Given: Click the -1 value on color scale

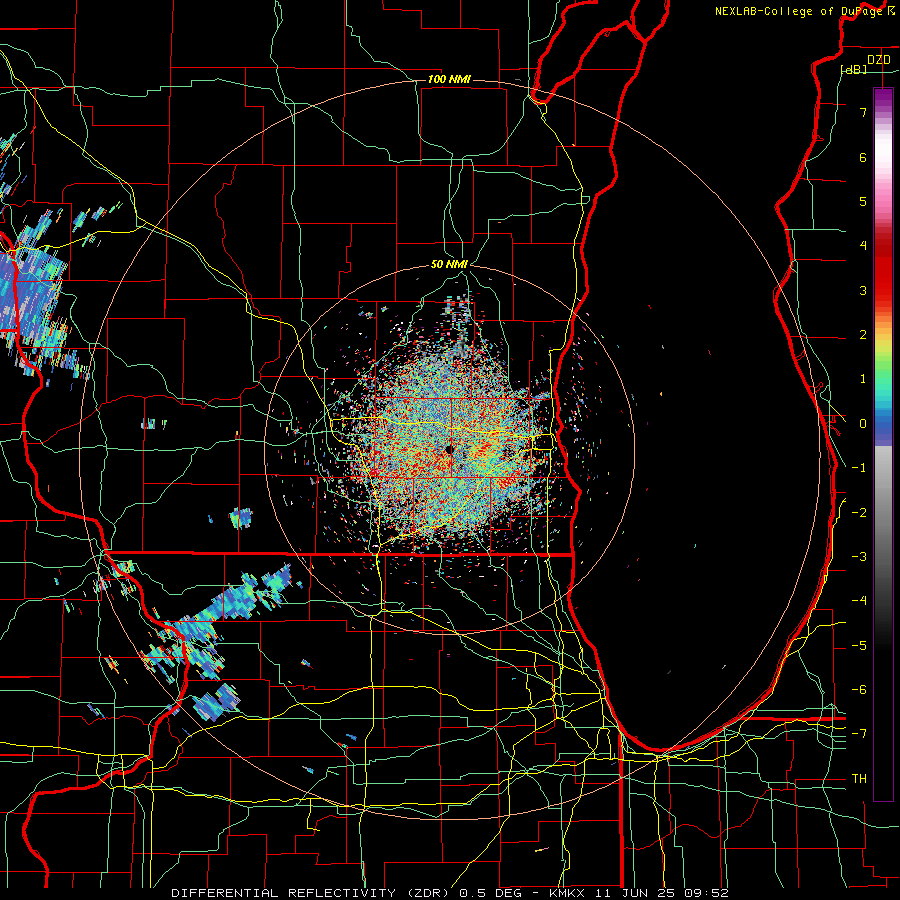Looking at the screenshot, I should click(859, 468).
